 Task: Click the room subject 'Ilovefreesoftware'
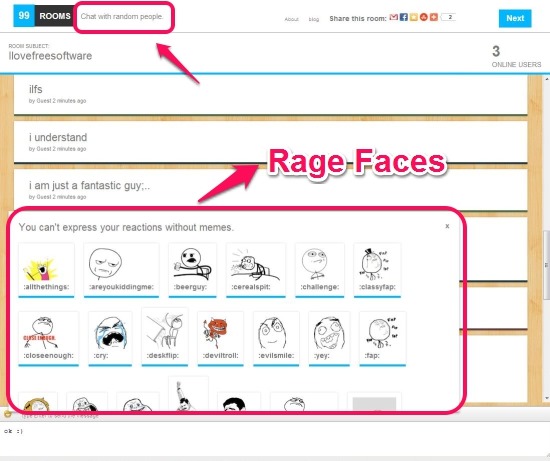click(50, 56)
